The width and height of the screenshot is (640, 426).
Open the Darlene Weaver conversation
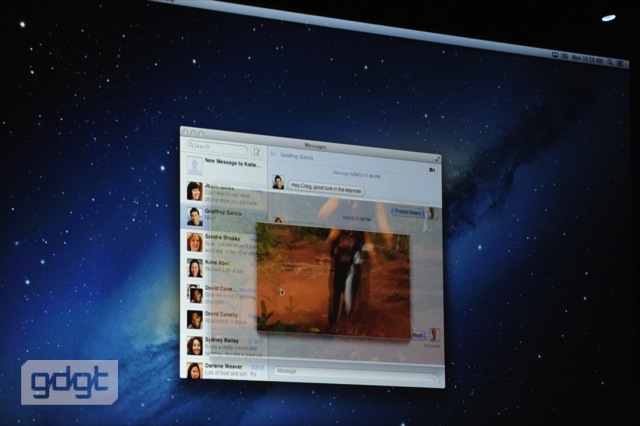pyautogui.click(x=224, y=370)
